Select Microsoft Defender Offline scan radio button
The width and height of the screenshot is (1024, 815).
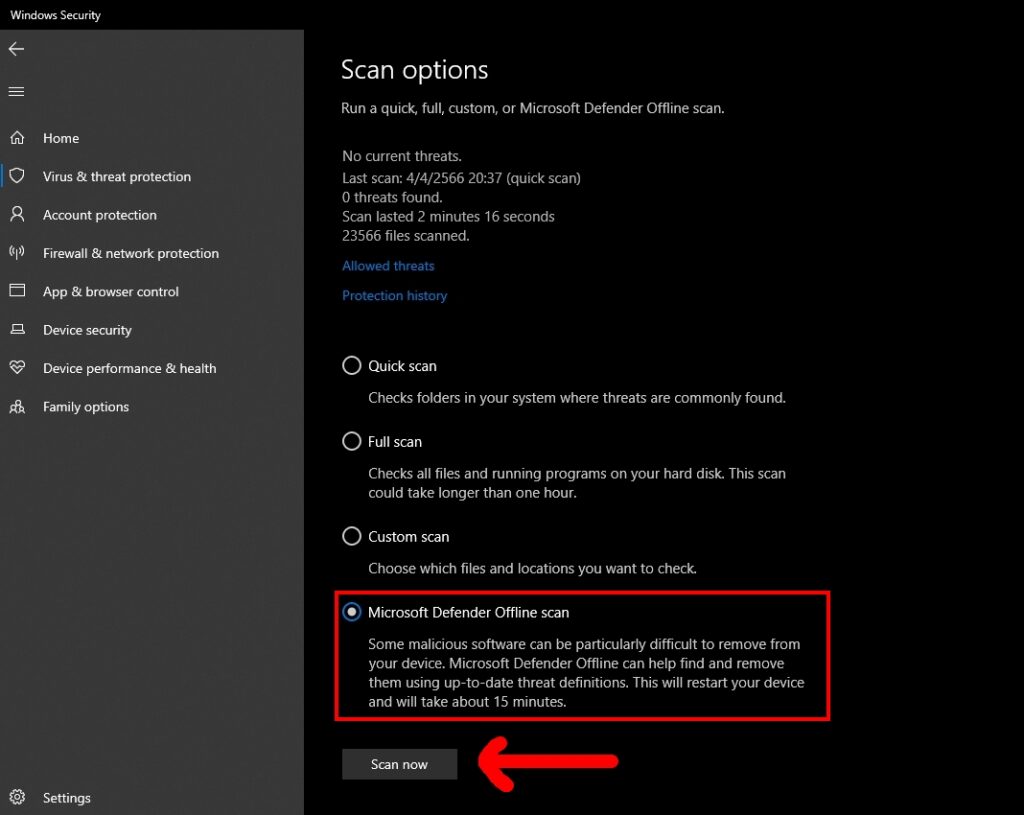[352, 612]
